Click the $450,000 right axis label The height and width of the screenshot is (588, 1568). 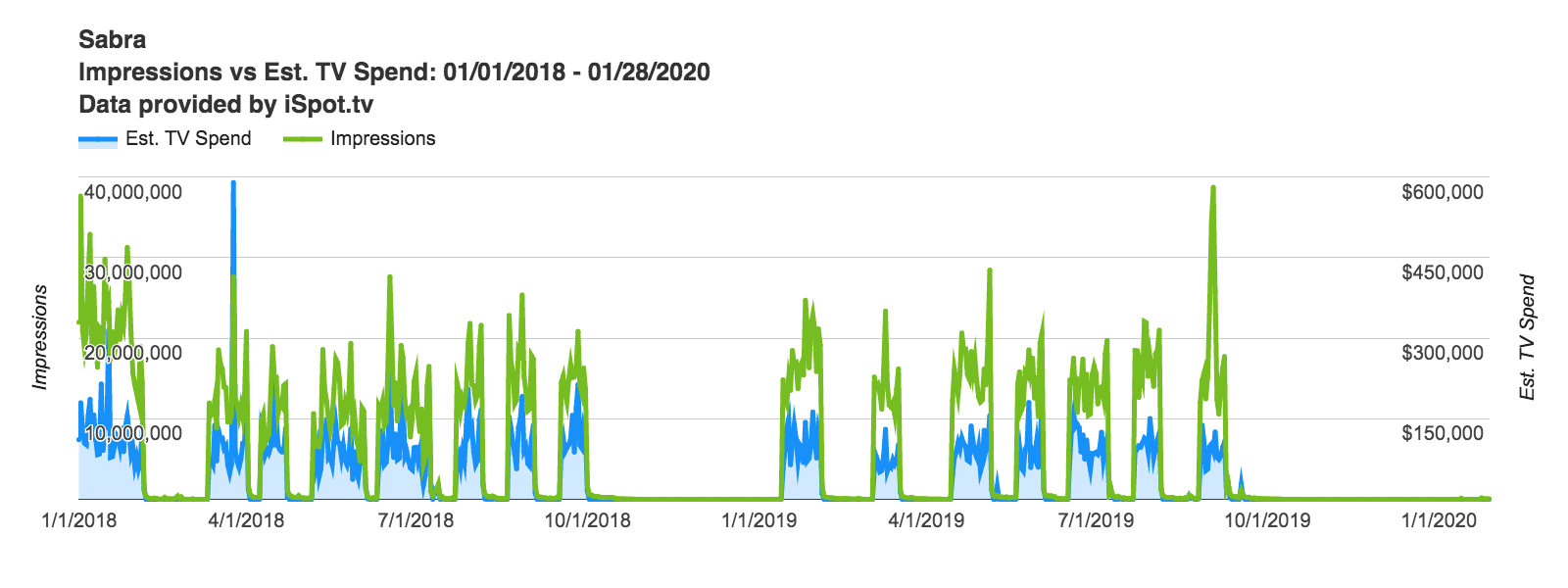(1443, 272)
